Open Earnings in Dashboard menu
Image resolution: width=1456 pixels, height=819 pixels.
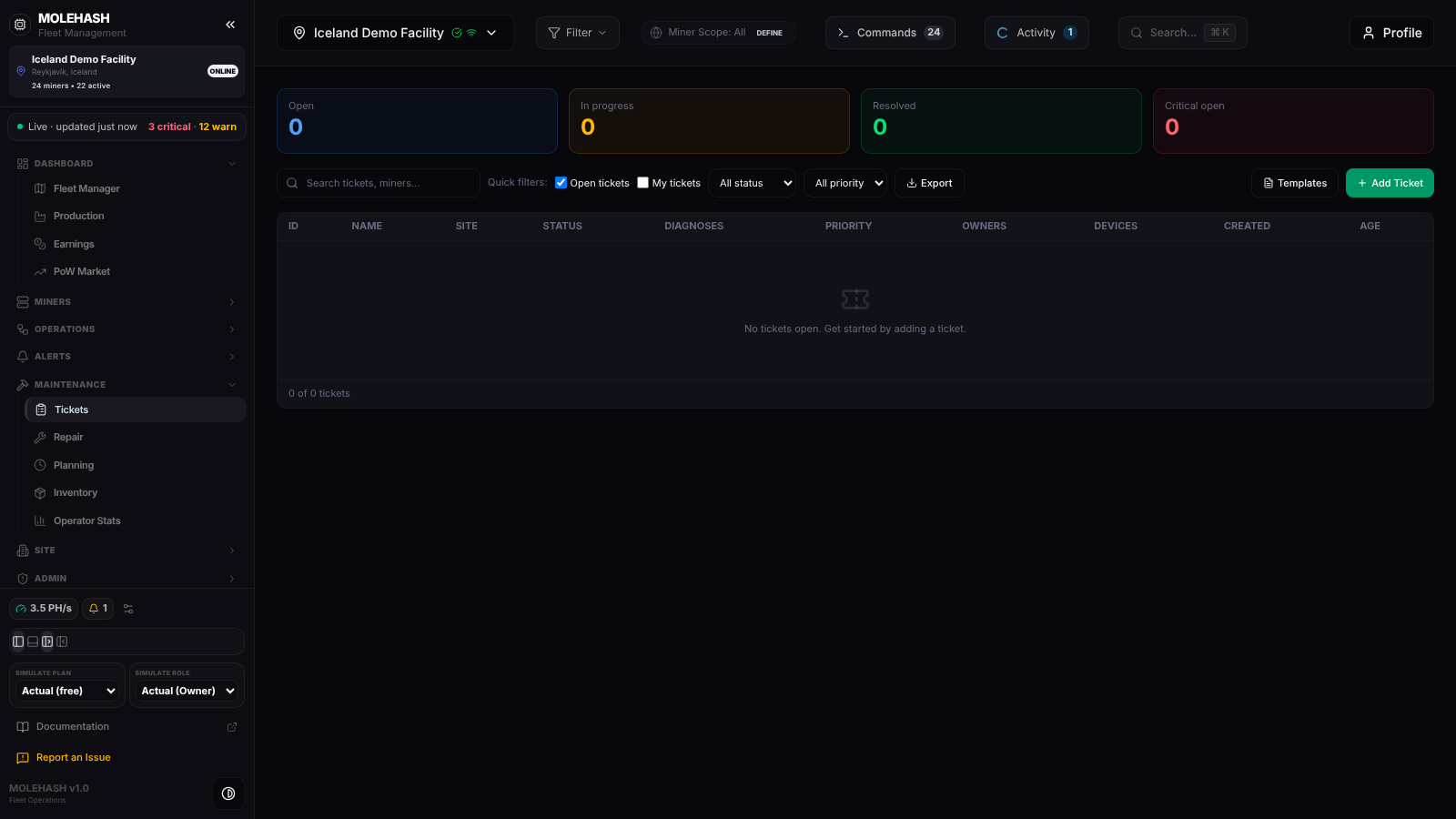pos(136,244)
